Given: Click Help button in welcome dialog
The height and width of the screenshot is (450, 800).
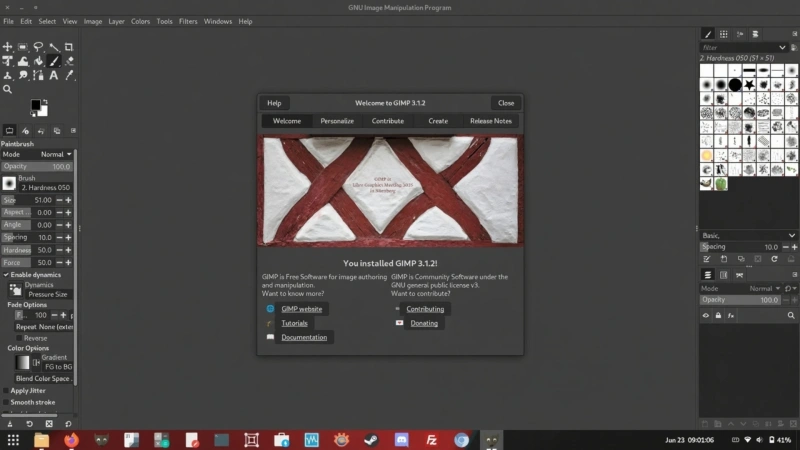Looking at the screenshot, I should tap(274, 103).
